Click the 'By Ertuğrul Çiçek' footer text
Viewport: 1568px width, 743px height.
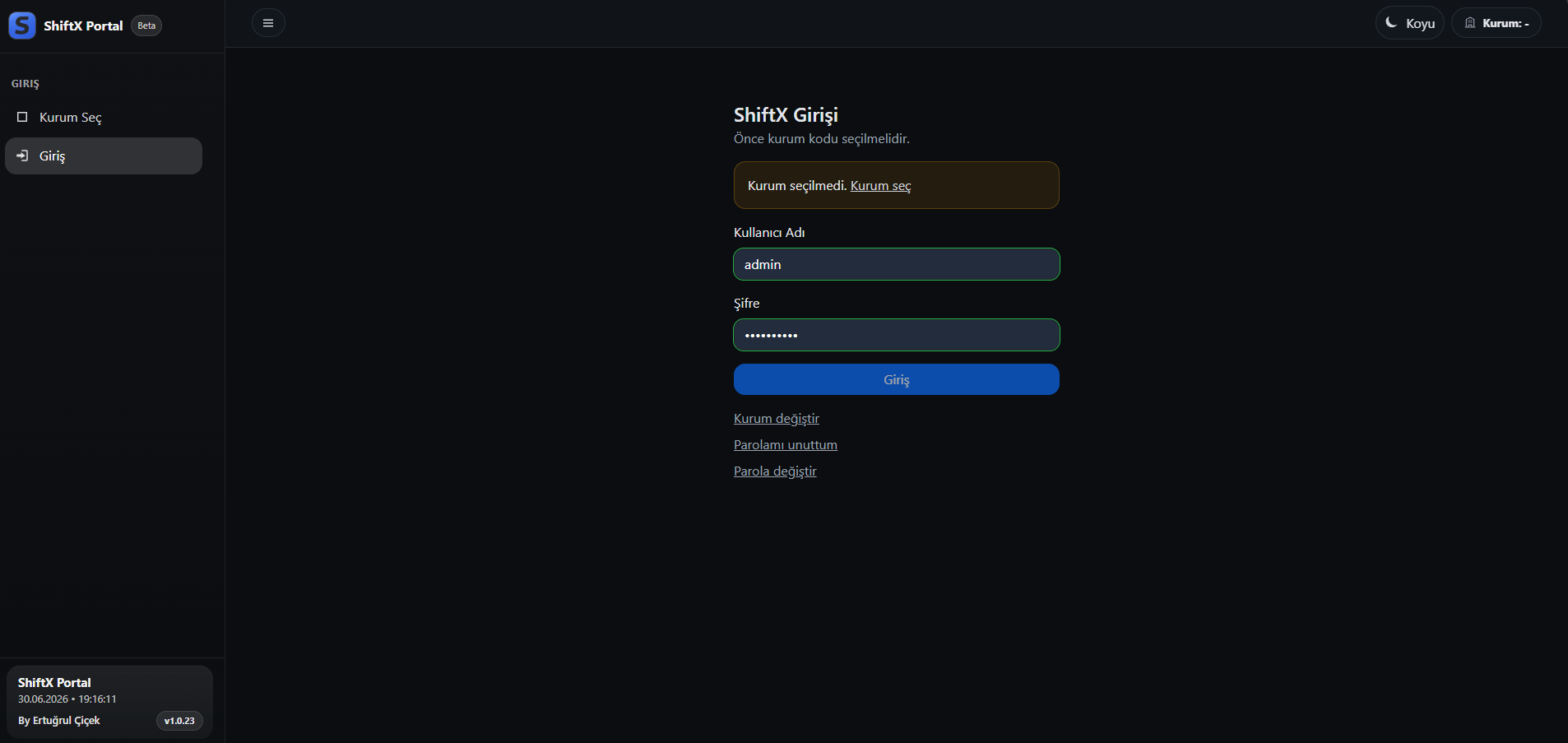point(58,721)
